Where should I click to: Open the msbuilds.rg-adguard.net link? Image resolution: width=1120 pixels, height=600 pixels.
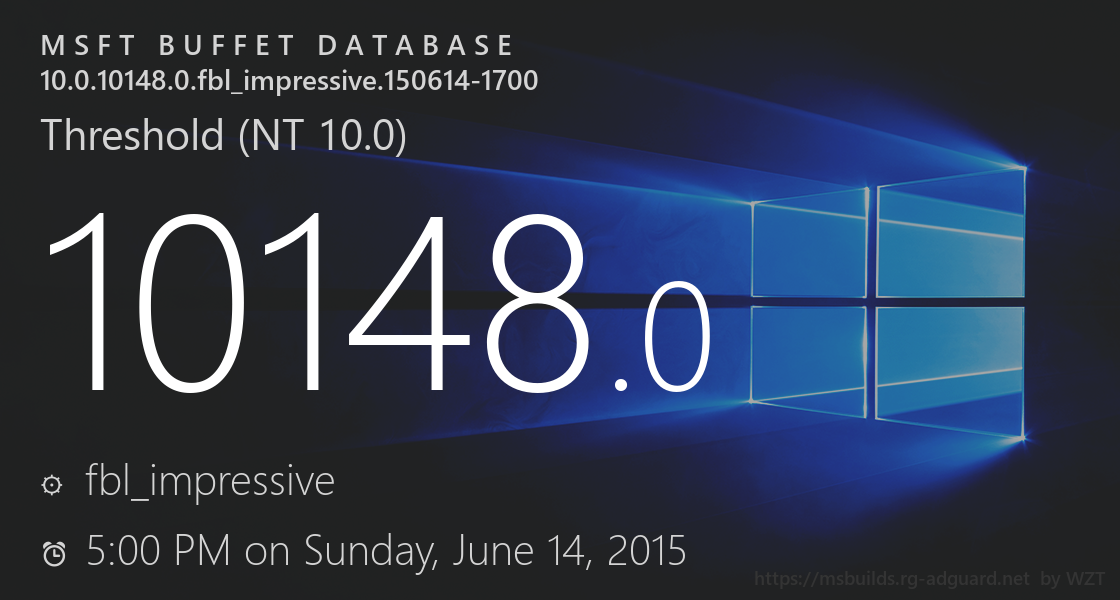pos(891,579)
